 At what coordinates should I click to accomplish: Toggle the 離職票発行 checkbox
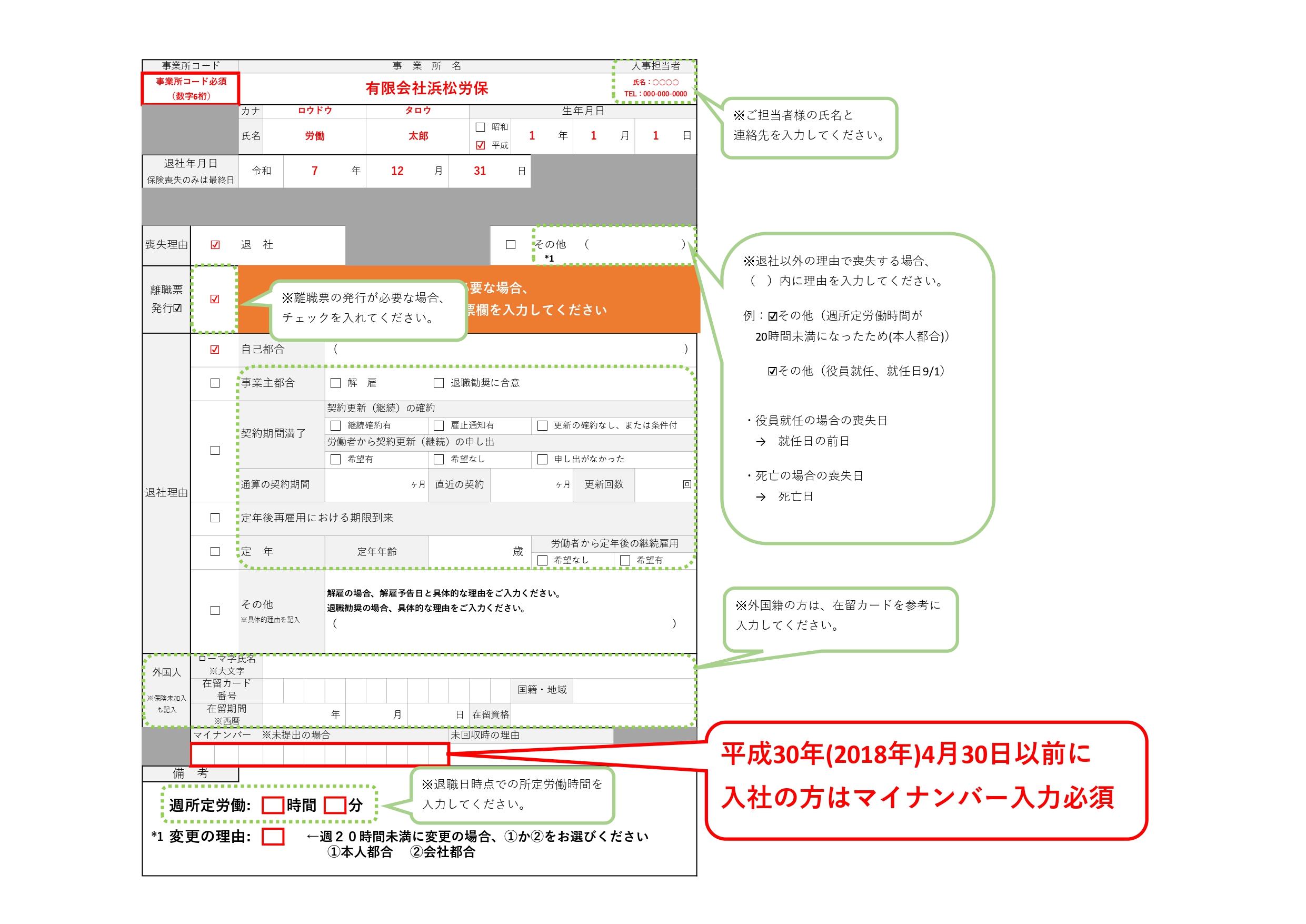coord(214,299)
